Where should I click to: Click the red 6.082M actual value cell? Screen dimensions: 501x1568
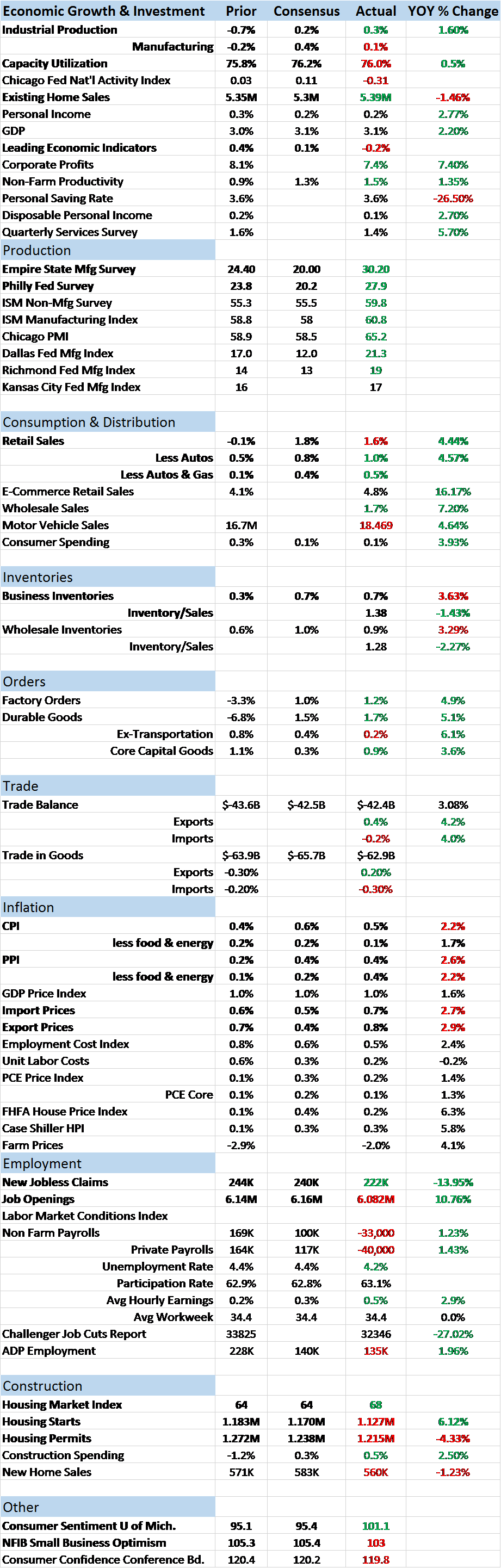(375, 1199)
